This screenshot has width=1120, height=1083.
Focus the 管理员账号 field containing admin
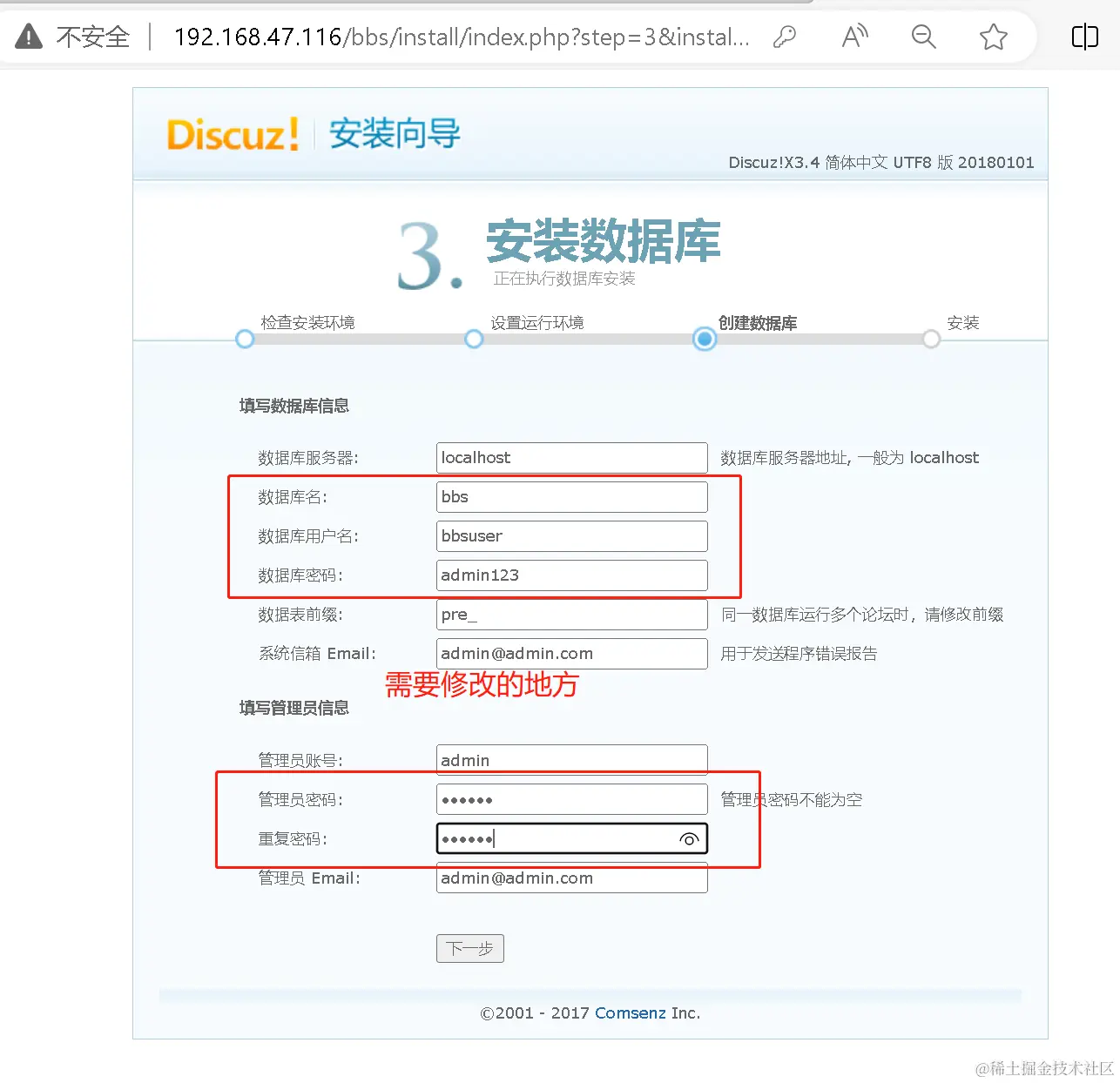click(572, 760)
